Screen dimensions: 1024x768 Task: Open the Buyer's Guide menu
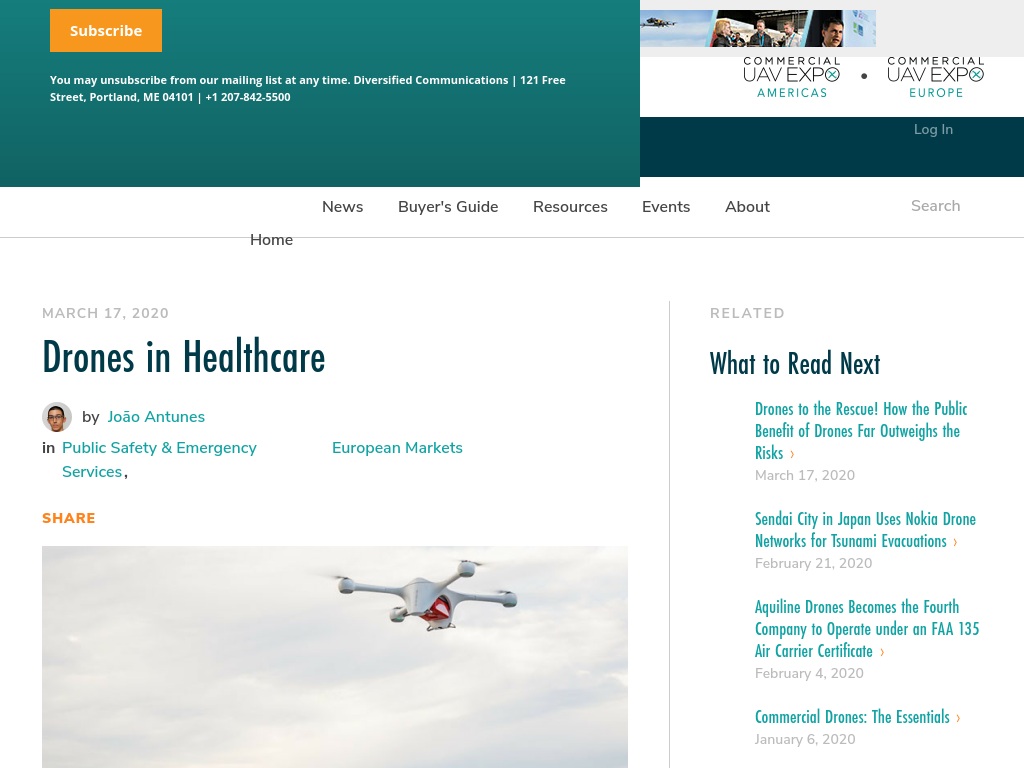click(448, 206)
